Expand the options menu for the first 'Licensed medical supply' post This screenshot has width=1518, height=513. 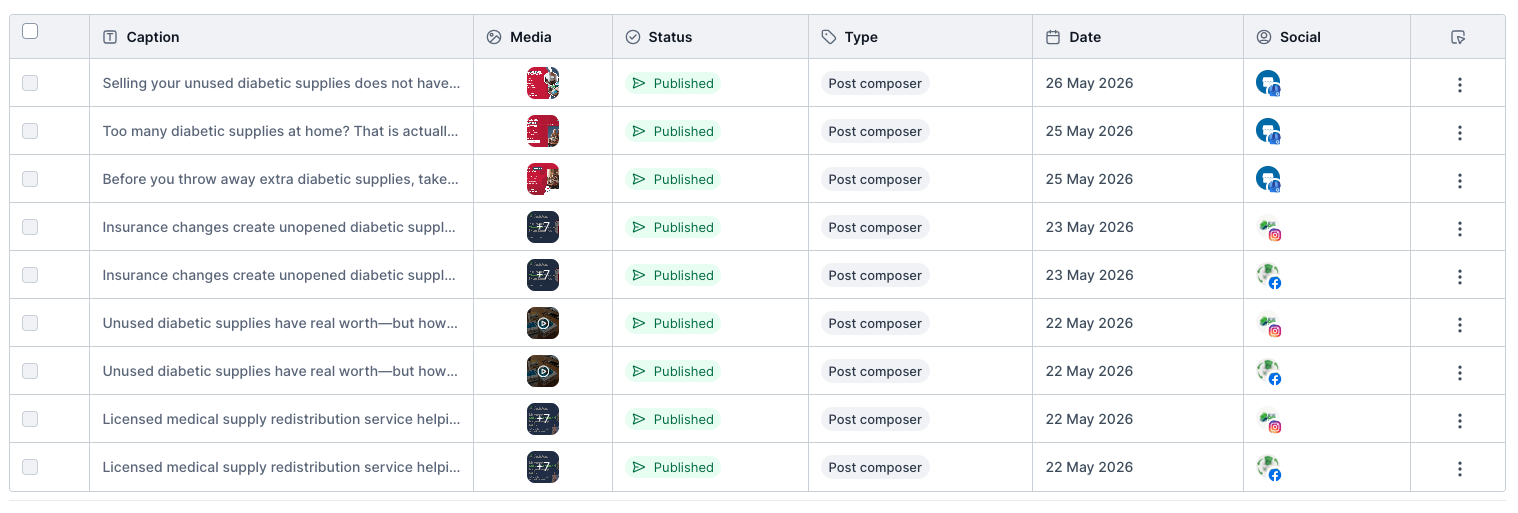coord(1460,421)
